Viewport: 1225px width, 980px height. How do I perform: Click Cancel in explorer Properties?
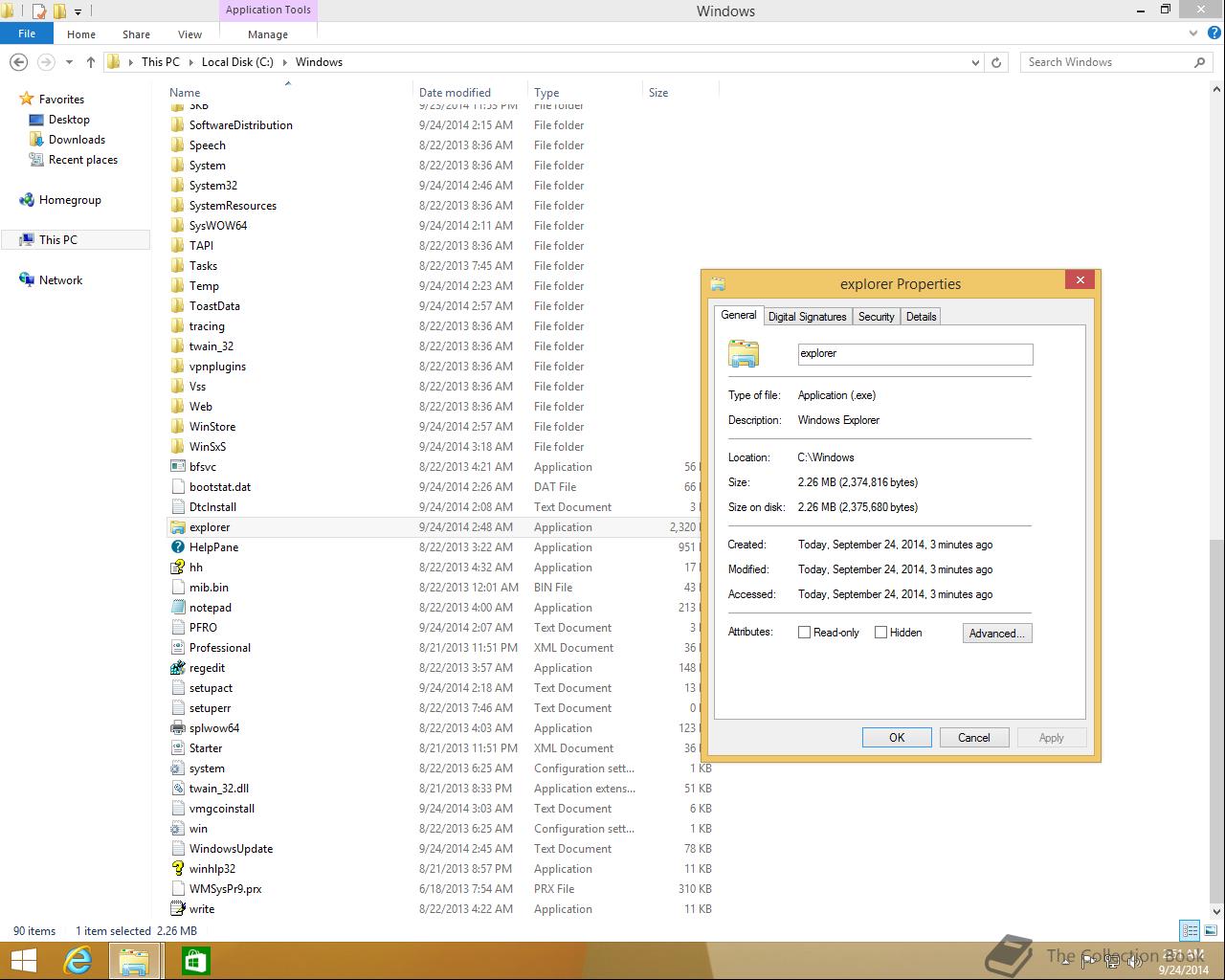[x=974, y=738]
